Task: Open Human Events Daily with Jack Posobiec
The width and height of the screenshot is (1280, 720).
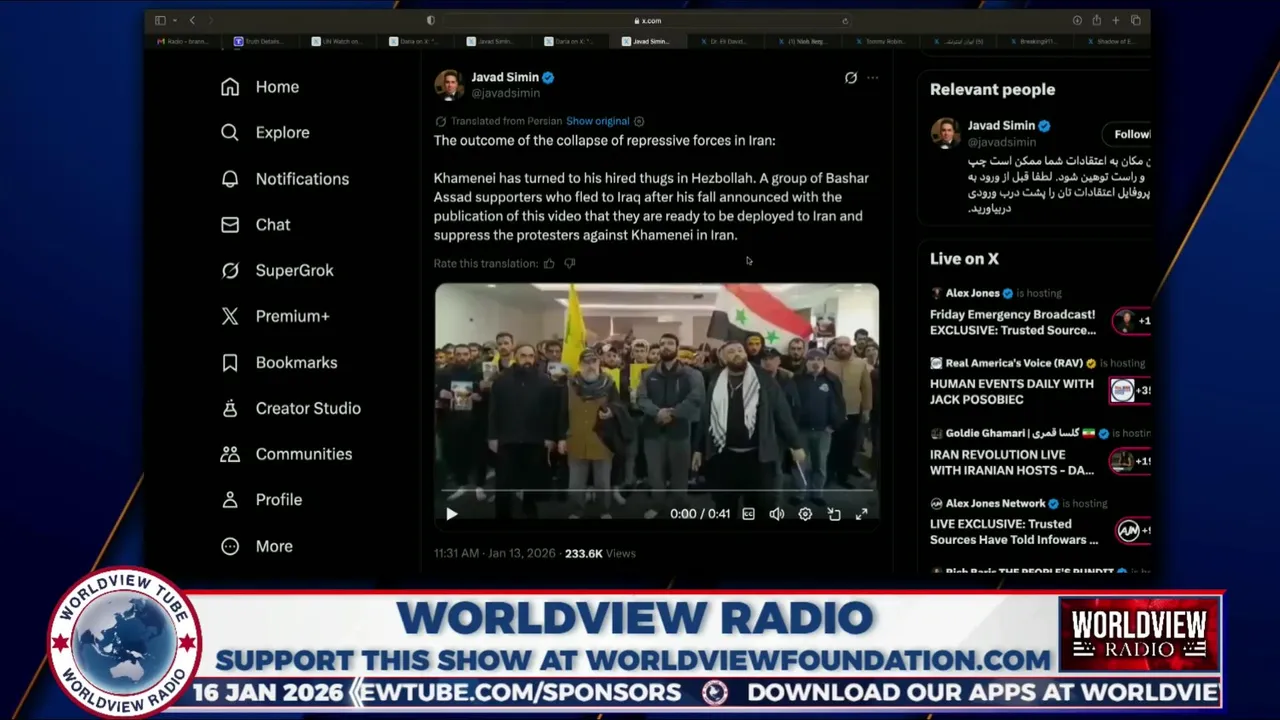Action: tap(1012, 391)
